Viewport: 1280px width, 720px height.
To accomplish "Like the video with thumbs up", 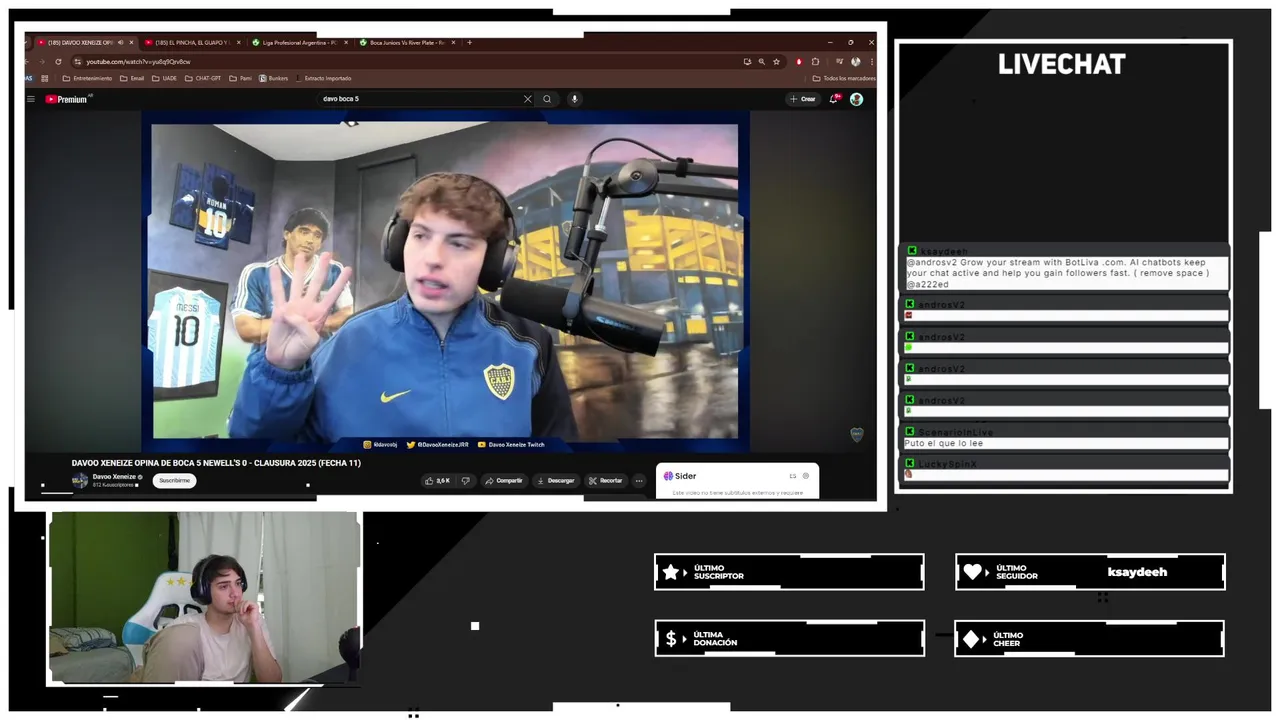I will coord(437,481).
